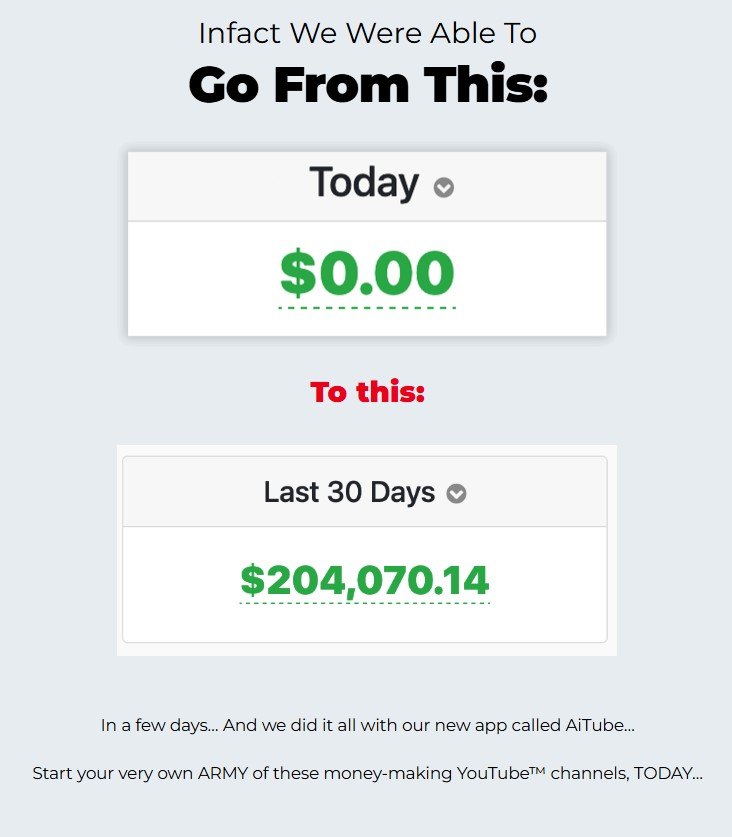Select the Last 30 Days label
This screenshot has width=732, height=837.
coord(349,492)
